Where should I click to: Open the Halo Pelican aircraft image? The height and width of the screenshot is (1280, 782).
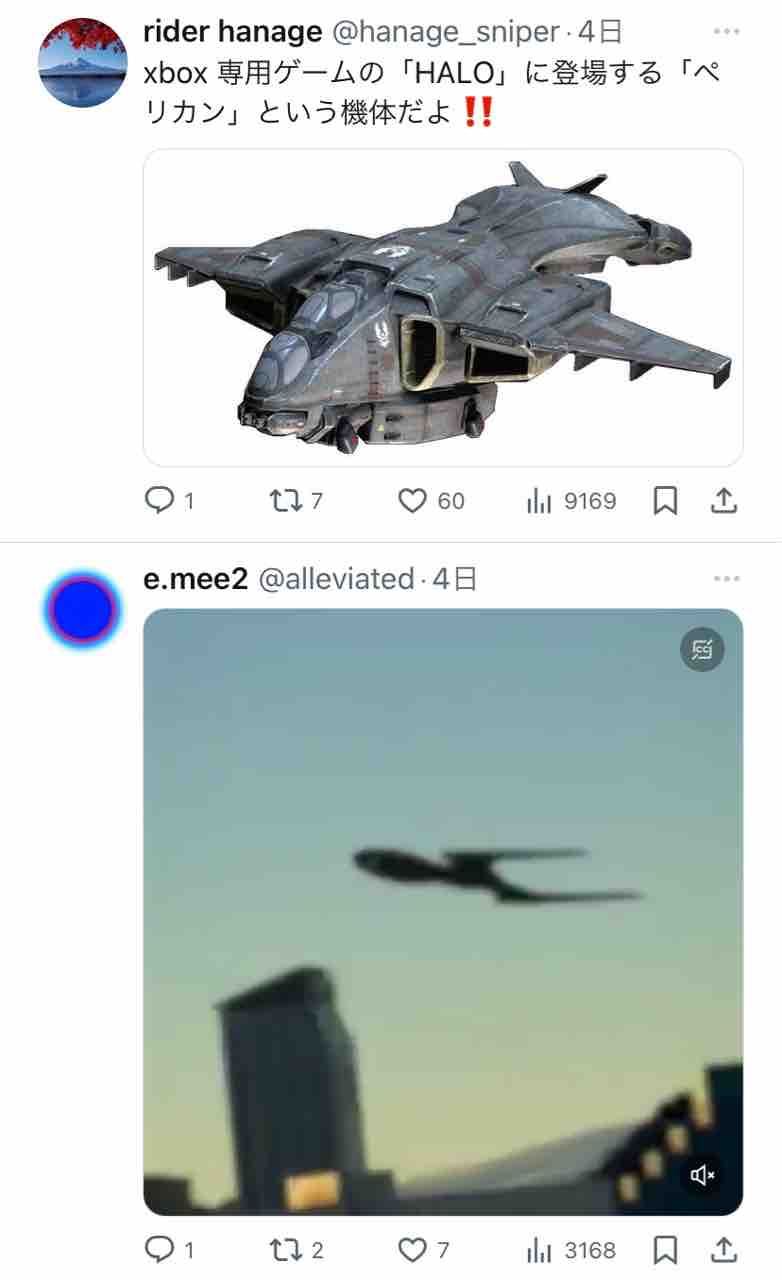pyautogui.click(x=443, y=308)
